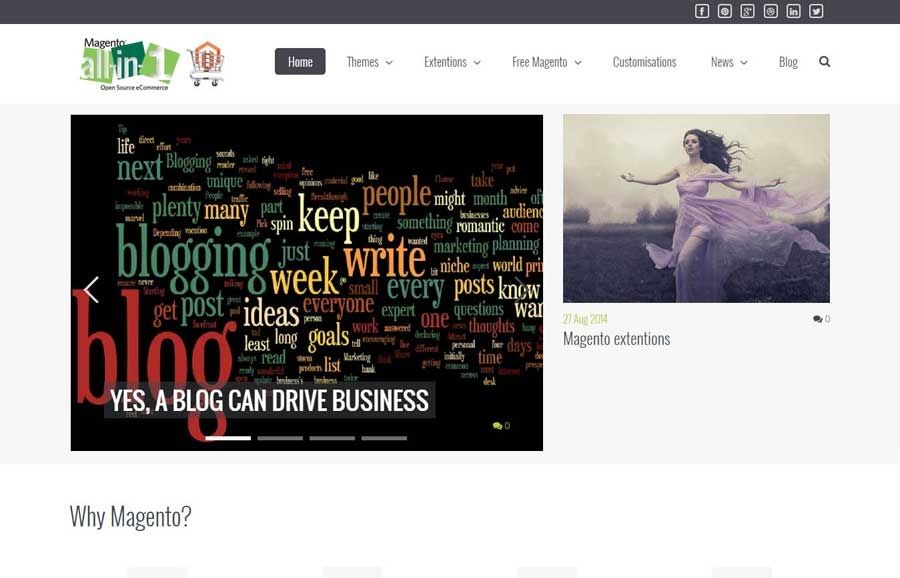Click the 'Why Magento?' heading

click(130, 516)
